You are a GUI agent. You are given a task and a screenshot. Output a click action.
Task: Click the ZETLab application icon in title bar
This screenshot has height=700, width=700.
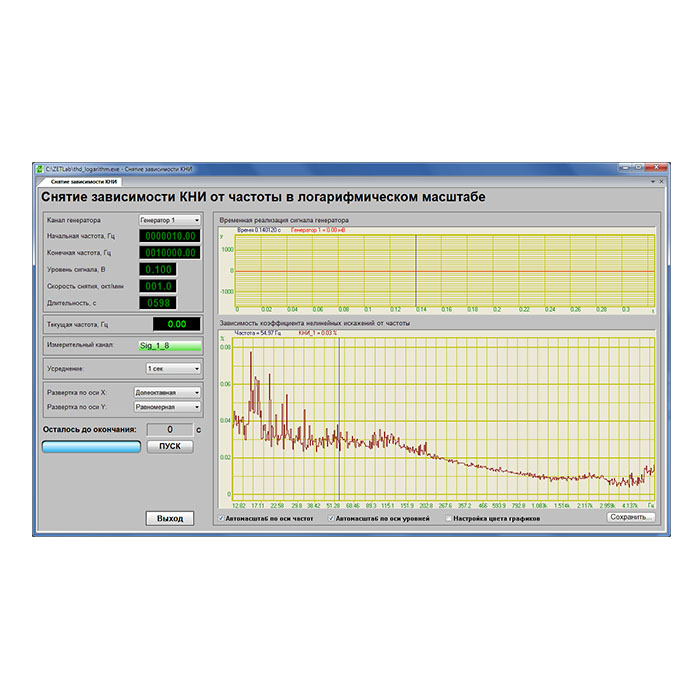(x=40, y=169)
